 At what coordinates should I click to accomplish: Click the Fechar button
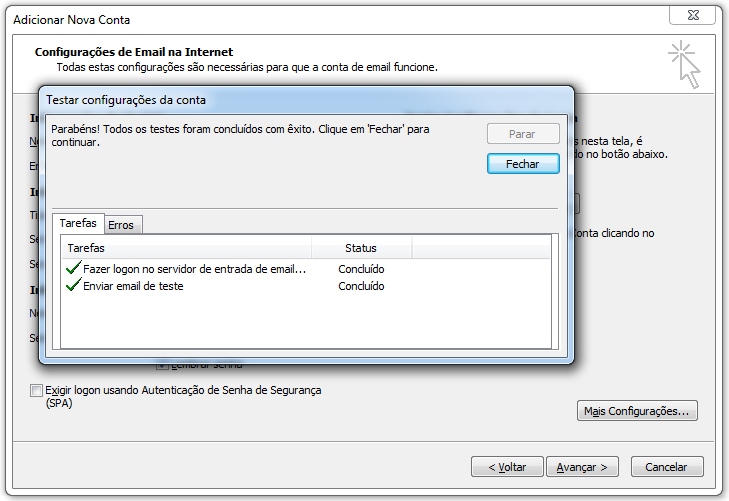tap(523, 164)
